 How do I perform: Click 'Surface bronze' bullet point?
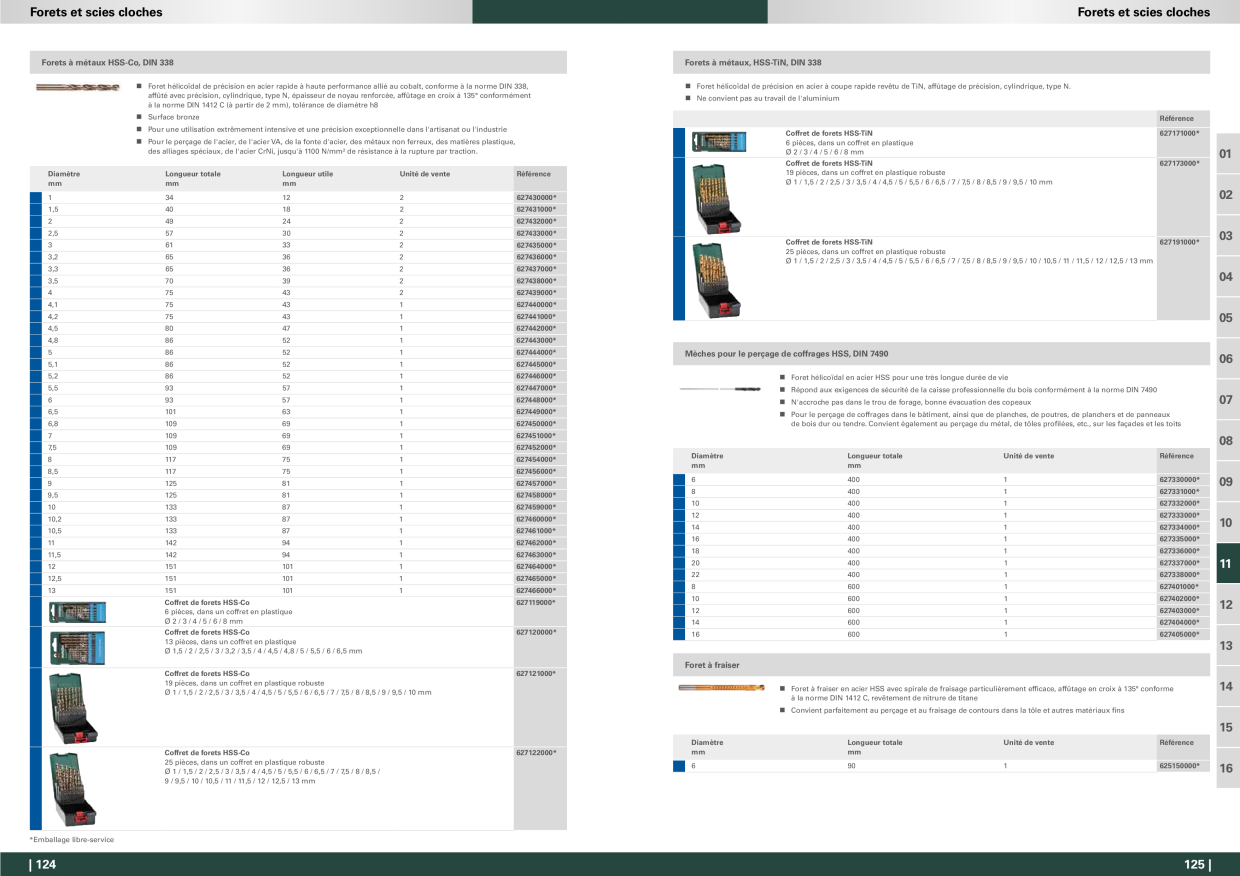(x=173, y=117)
